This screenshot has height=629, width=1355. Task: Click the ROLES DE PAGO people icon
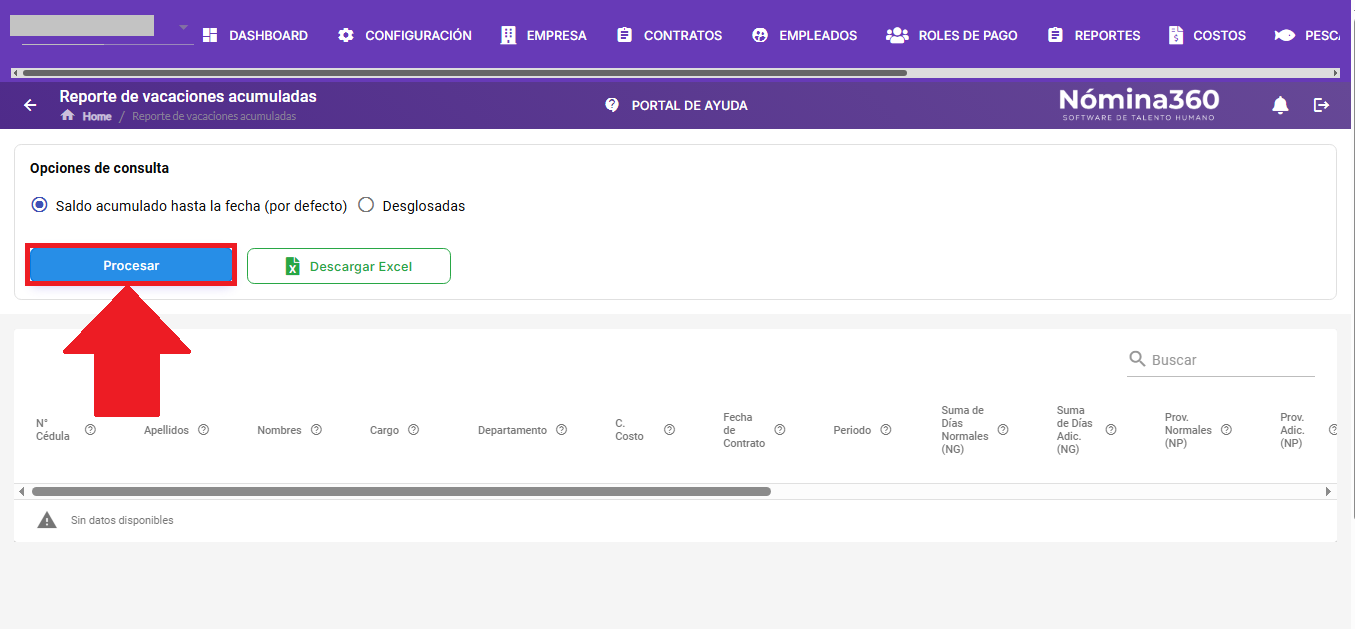pos(897,35)
